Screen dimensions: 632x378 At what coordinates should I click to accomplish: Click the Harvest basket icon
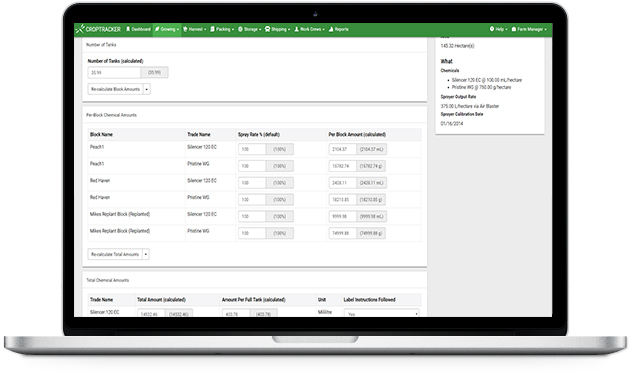[x=185, y=29]
